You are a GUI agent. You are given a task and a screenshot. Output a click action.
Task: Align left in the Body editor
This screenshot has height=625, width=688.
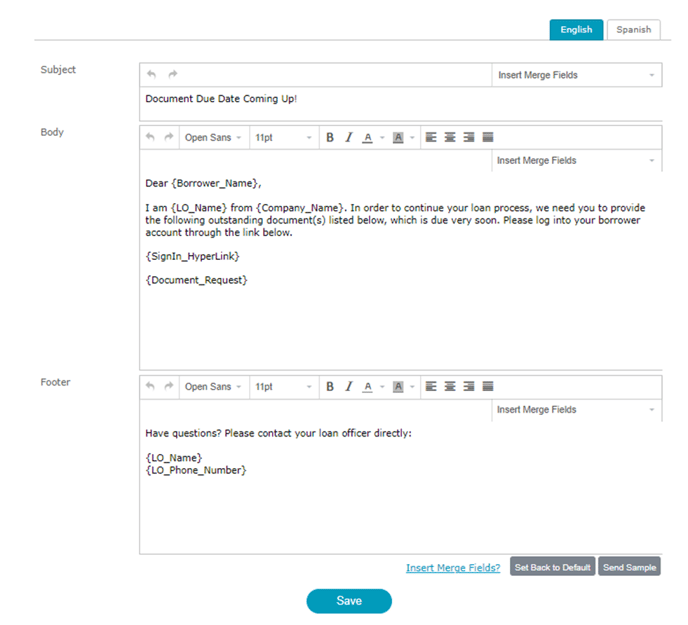click(431, 137)
